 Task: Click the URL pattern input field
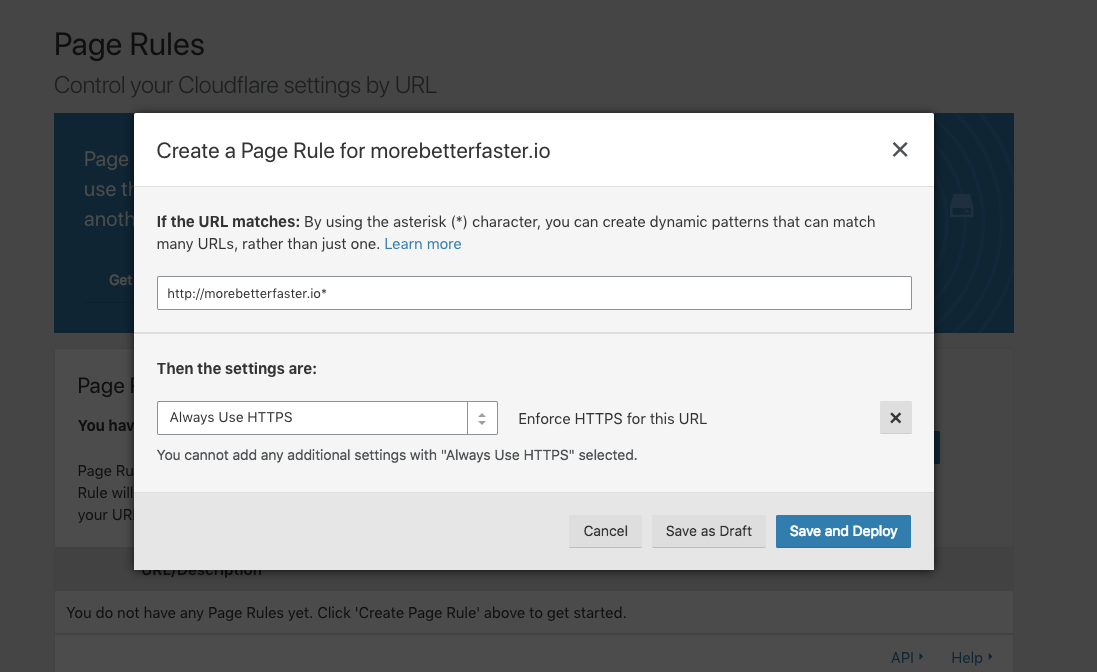coord(534,293)
